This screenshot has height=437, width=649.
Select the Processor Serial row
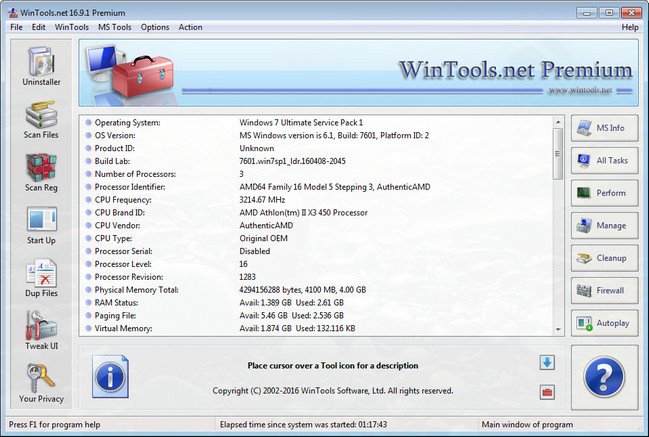317,251
